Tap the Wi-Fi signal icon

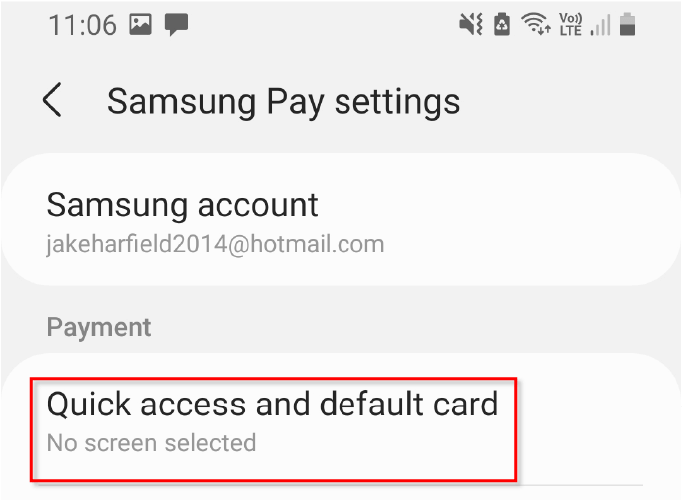click(x=536, y=24)
